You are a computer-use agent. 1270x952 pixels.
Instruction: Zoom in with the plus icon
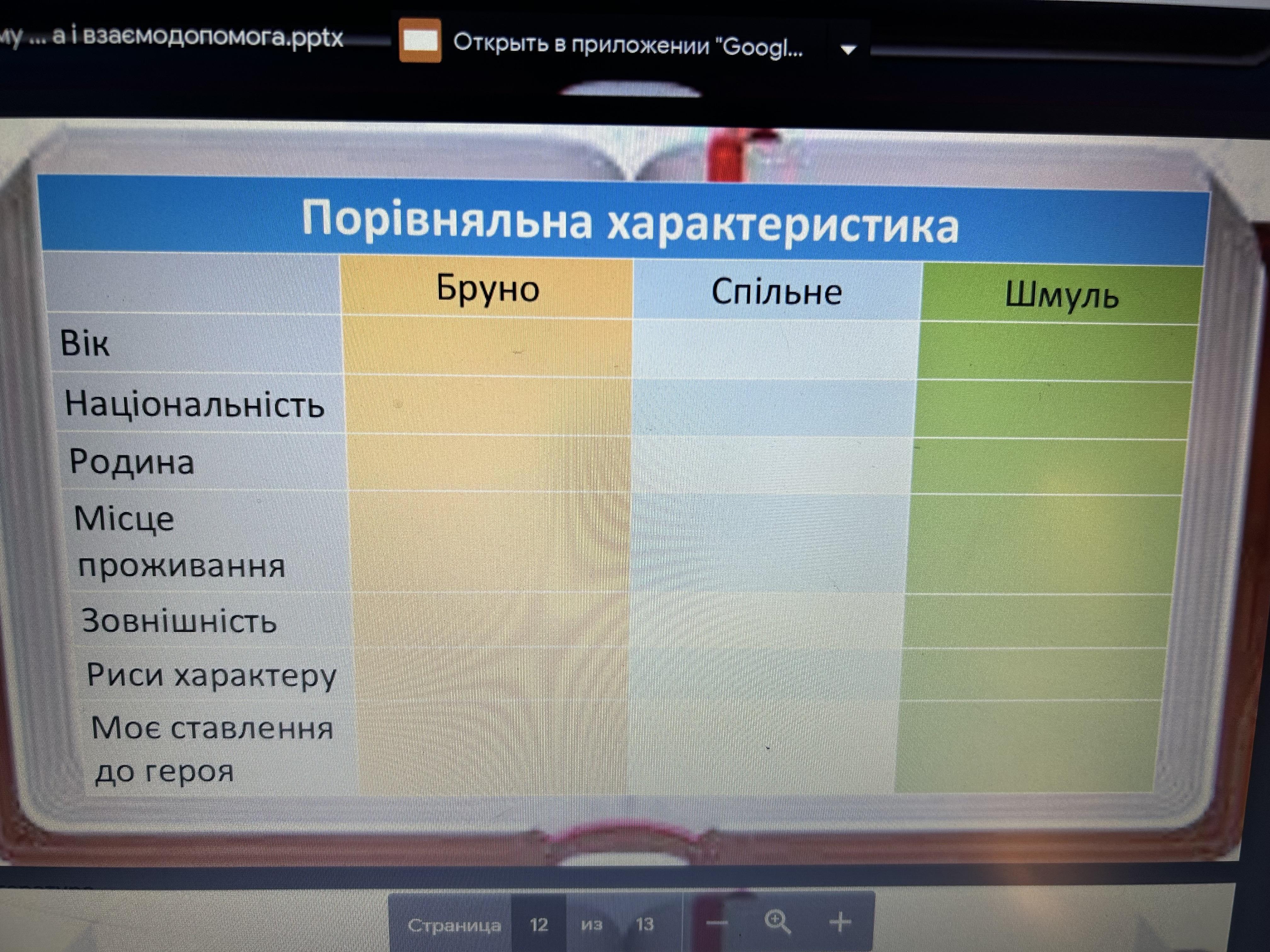840,922
